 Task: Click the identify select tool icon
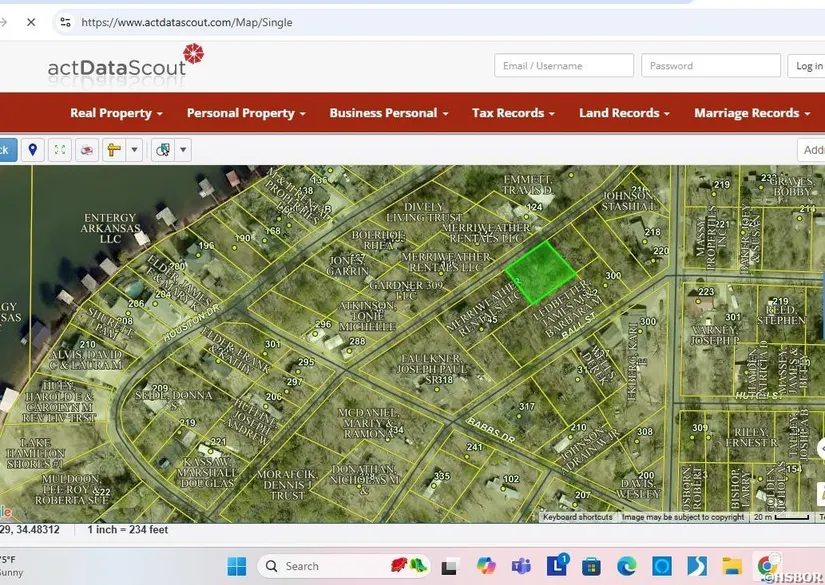tap(163, 150)
